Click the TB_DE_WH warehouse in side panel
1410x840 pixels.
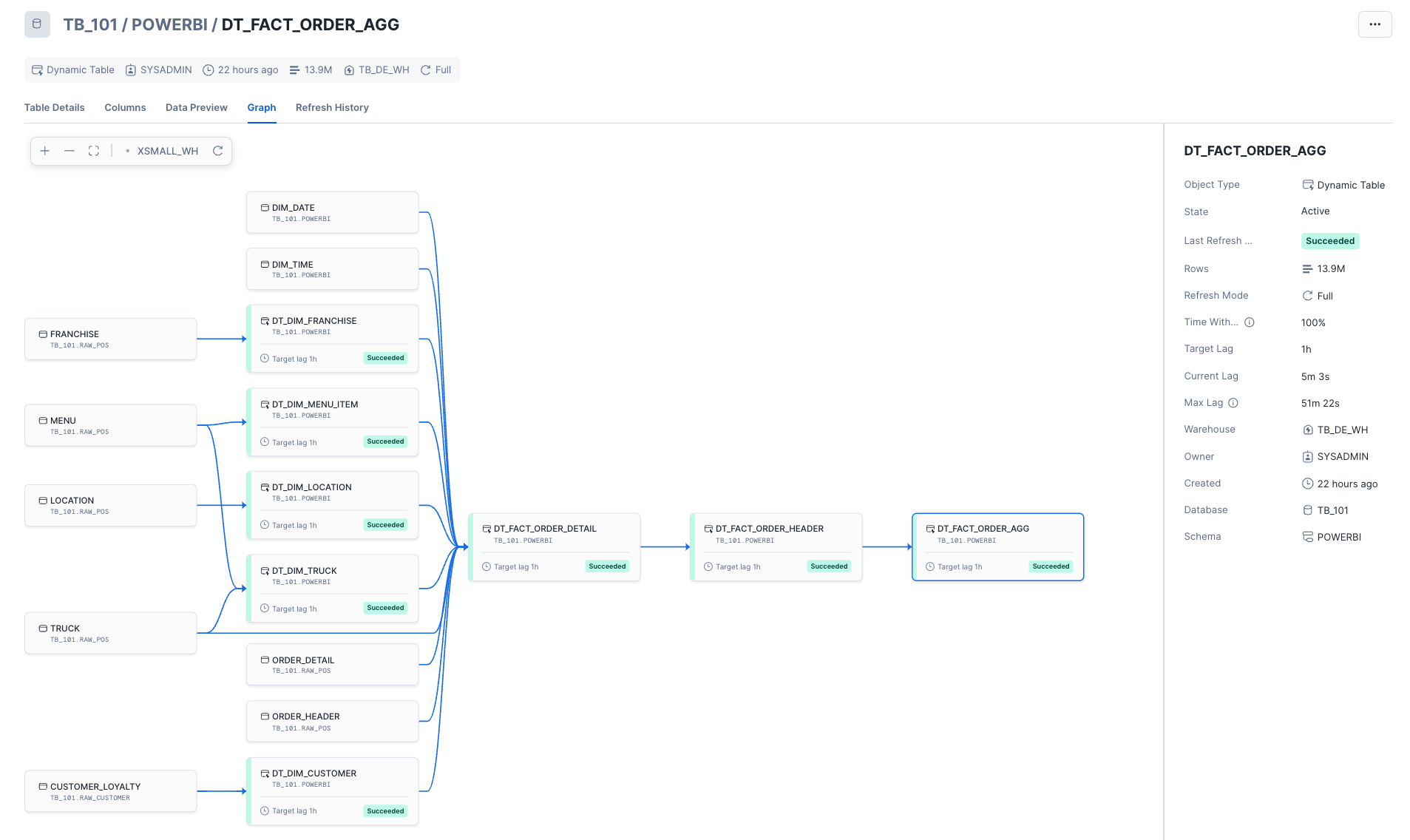pos(1342,430)
